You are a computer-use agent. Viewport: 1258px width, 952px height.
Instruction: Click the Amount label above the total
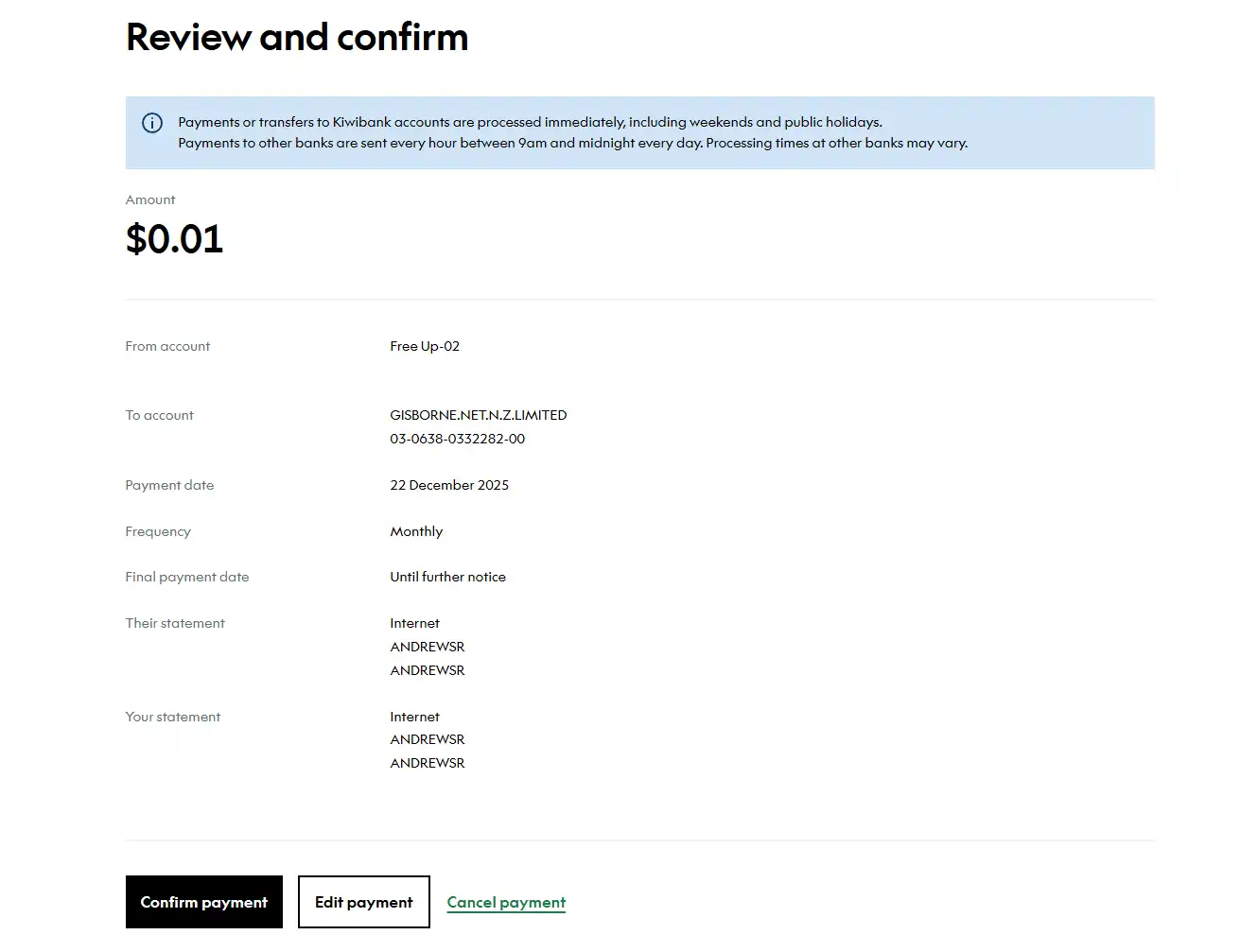point(150,199)
